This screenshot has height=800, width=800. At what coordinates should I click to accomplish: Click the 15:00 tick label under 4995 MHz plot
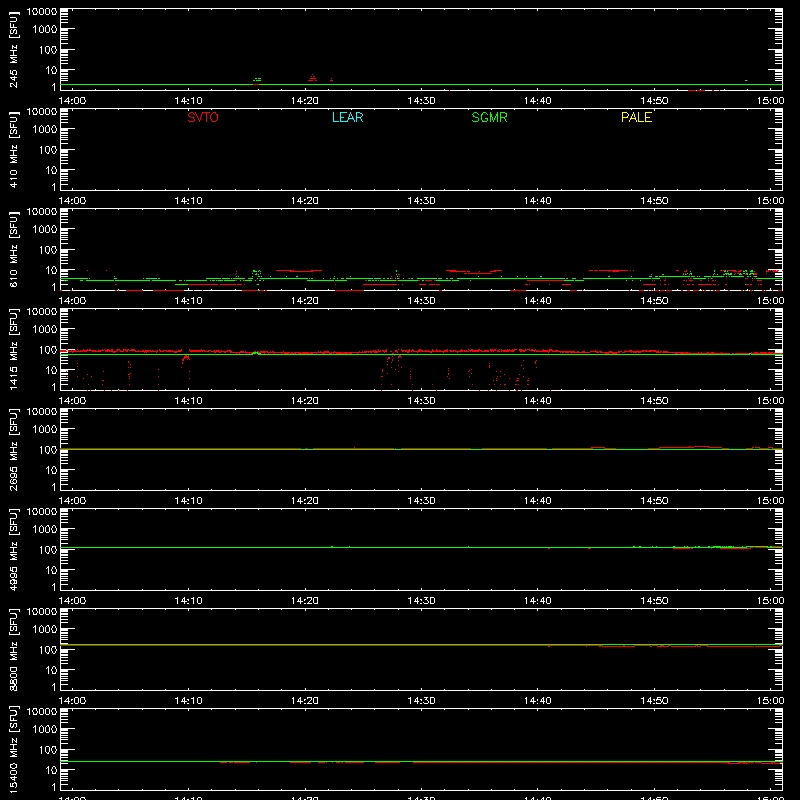(770, 601)
